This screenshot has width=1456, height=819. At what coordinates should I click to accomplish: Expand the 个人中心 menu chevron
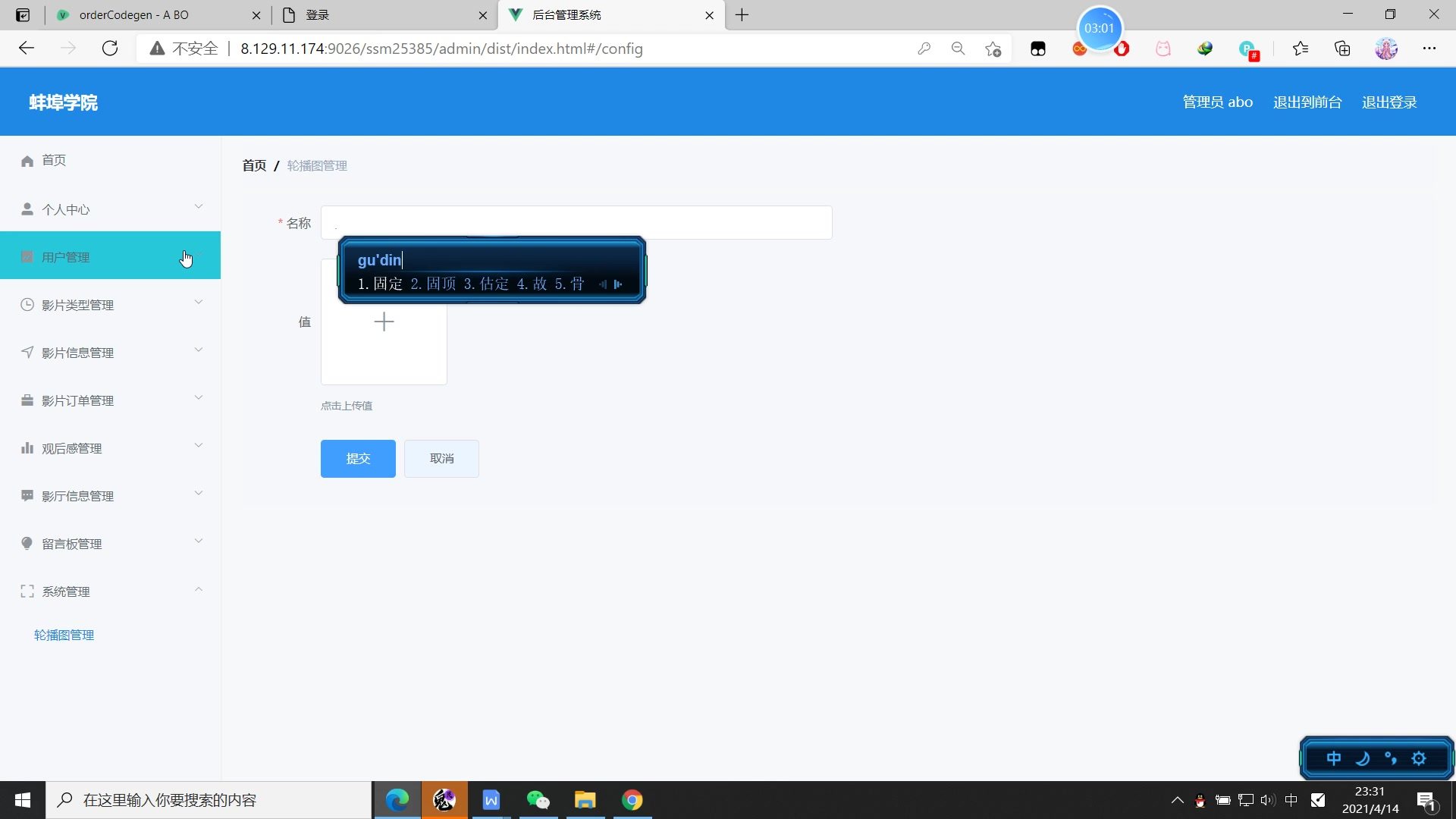199,207
